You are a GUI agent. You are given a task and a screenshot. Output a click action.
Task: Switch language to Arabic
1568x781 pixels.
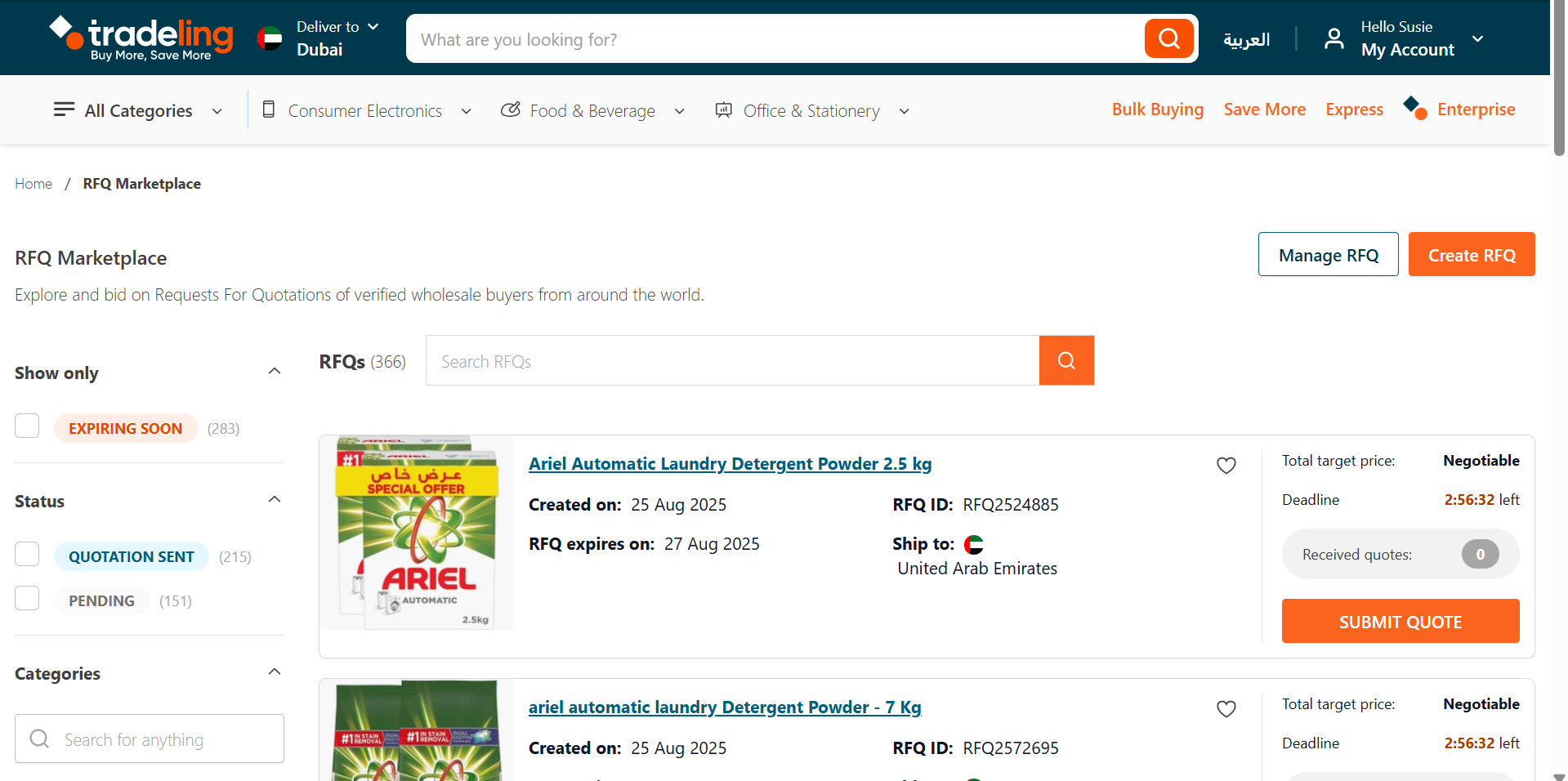[1246, 39]
